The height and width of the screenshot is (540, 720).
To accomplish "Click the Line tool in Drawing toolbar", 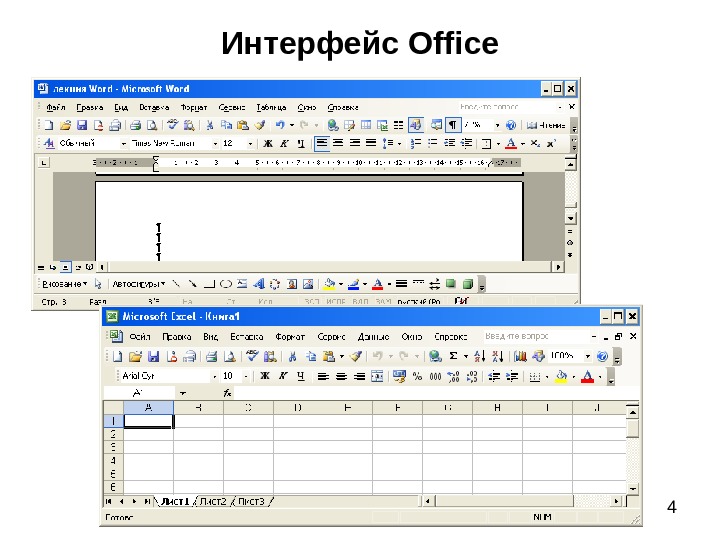I will tap(176, 284).
